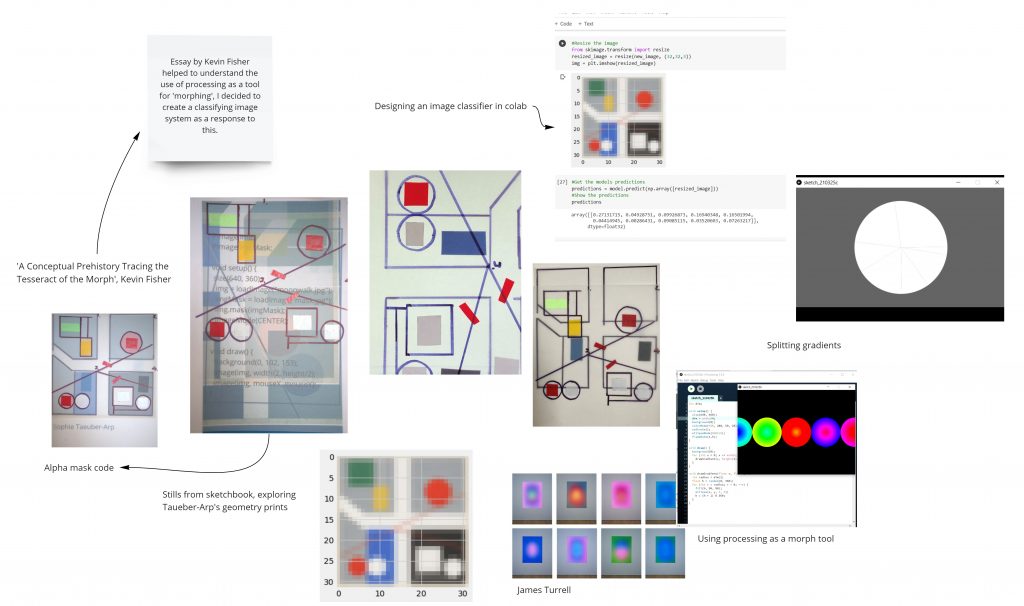
Task: Select the 'Alpha mask code' label
Action: pos(78,468)
